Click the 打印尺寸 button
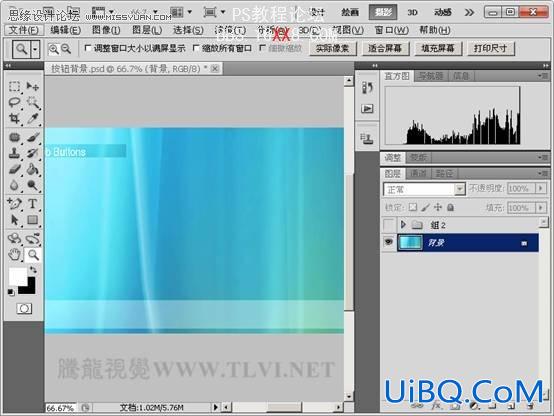Screen dimensions: 554x416 click(490, 48)
